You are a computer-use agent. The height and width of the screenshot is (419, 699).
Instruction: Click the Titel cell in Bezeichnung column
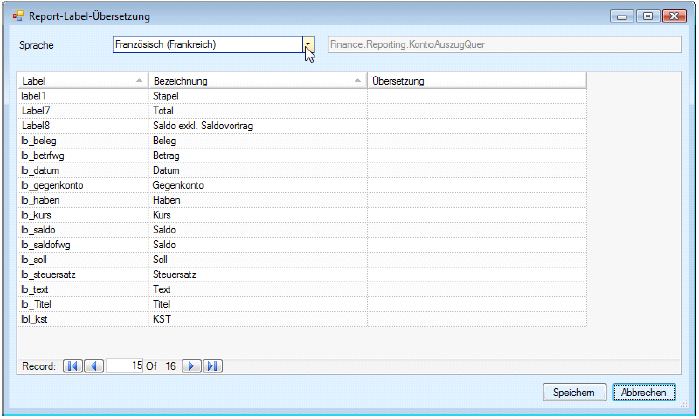tap(258, 304)
